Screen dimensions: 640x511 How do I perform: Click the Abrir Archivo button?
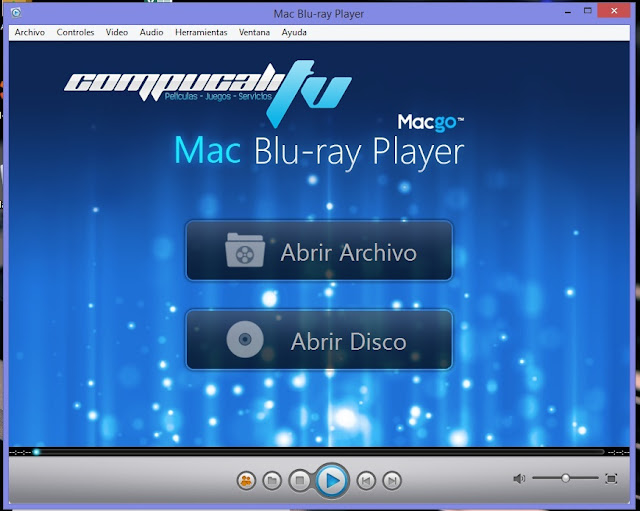tap(319, 251)
